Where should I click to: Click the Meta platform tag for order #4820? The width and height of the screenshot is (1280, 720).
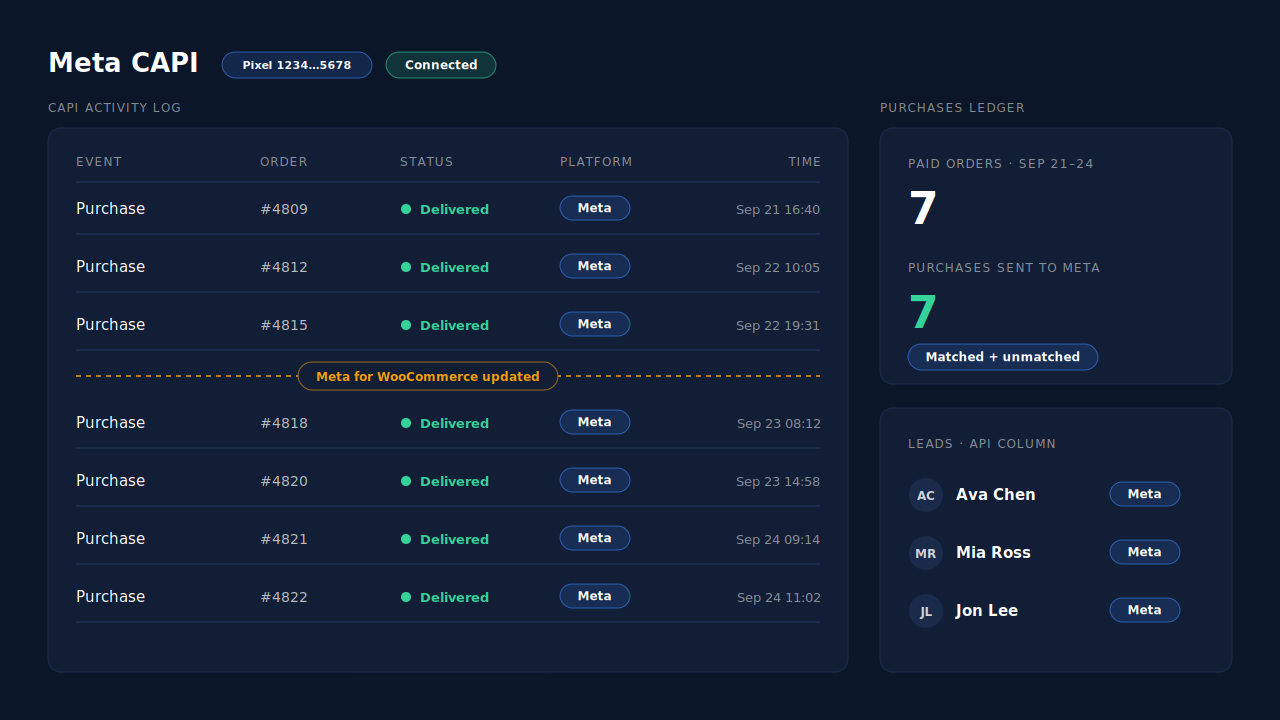pos(595,480)
